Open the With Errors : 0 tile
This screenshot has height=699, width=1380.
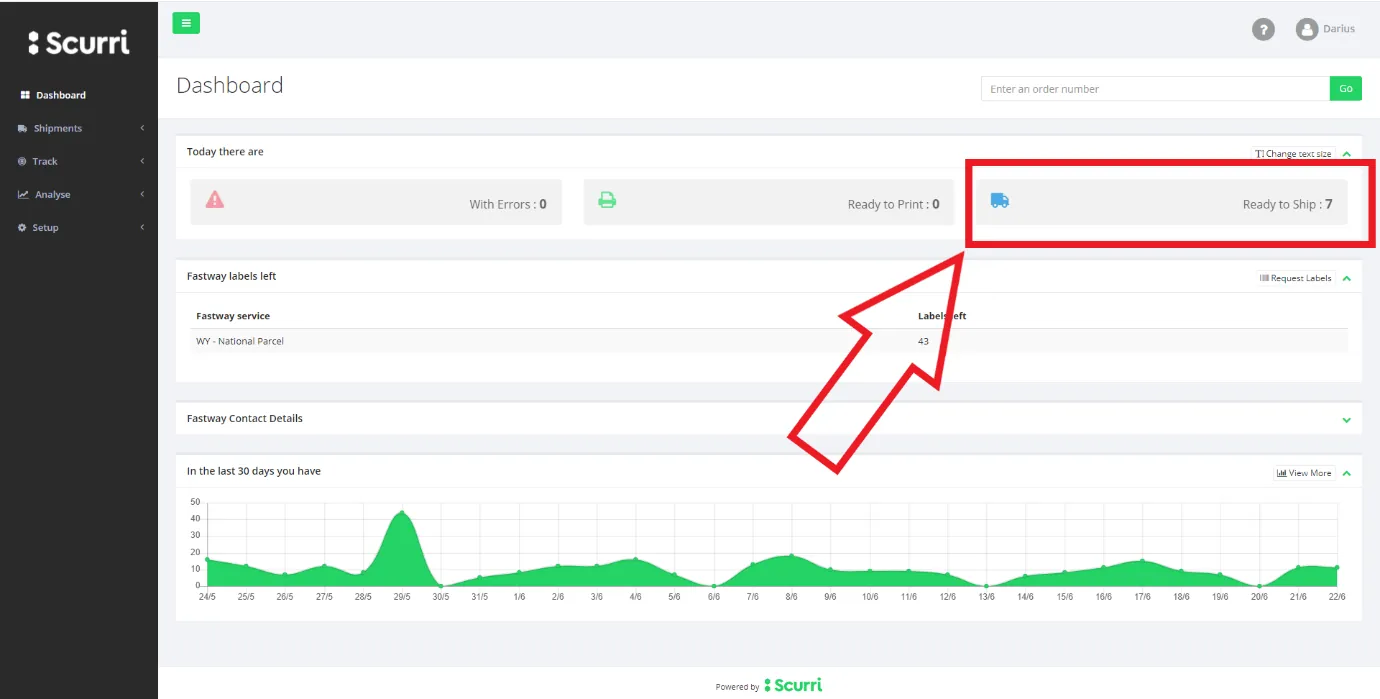[x=376, y=202]
